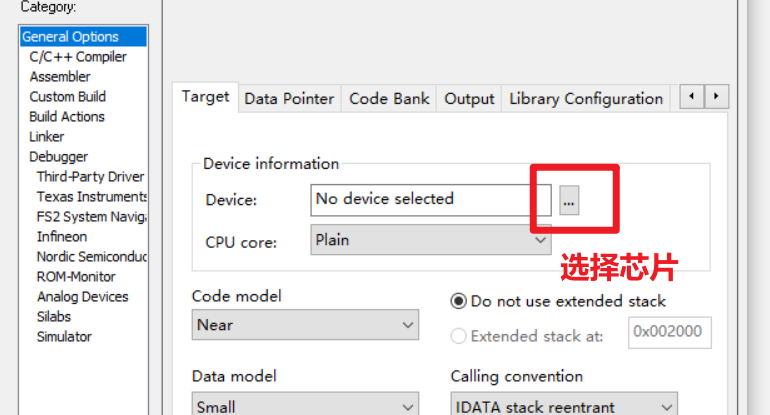Expand the Code model dropdown

tap(305, 325)
